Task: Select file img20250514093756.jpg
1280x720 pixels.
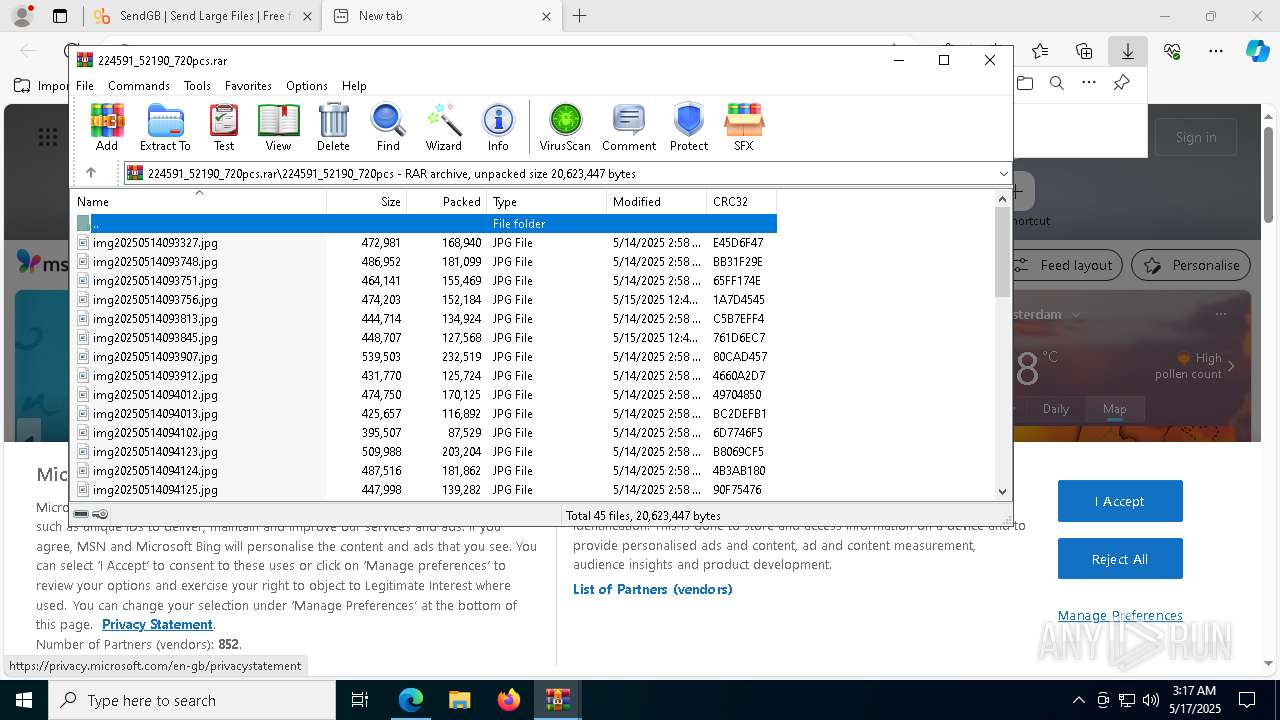Action: click(425, 300)
